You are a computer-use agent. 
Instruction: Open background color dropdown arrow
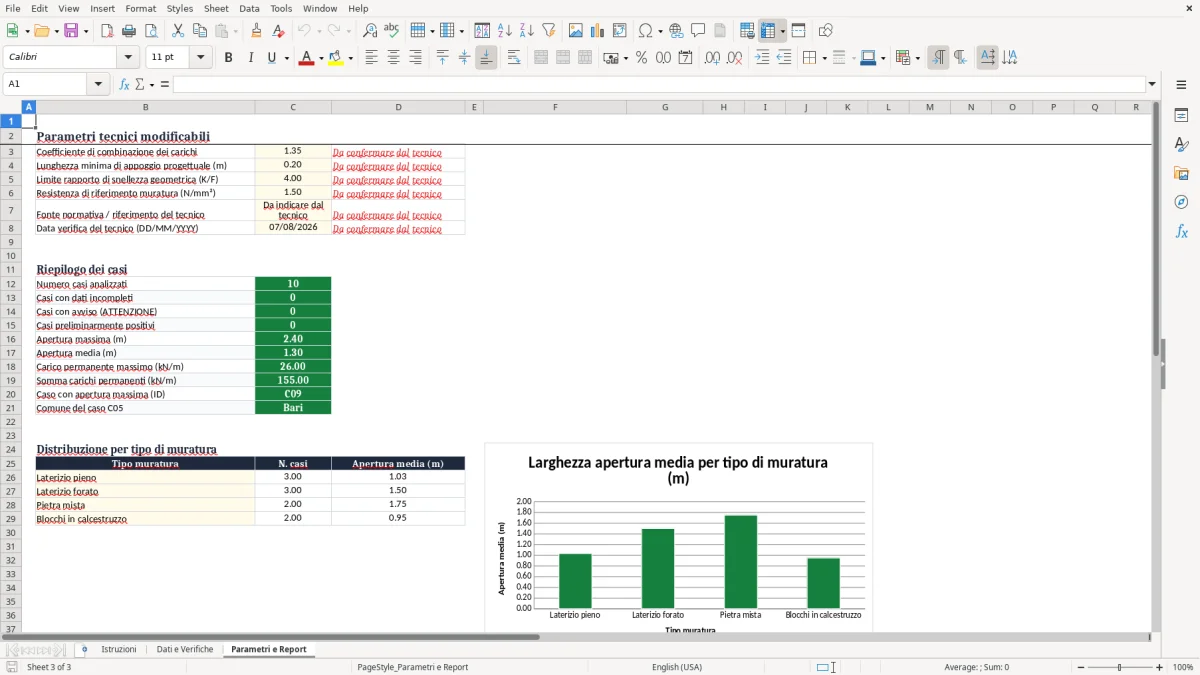[x=350, y=58]
